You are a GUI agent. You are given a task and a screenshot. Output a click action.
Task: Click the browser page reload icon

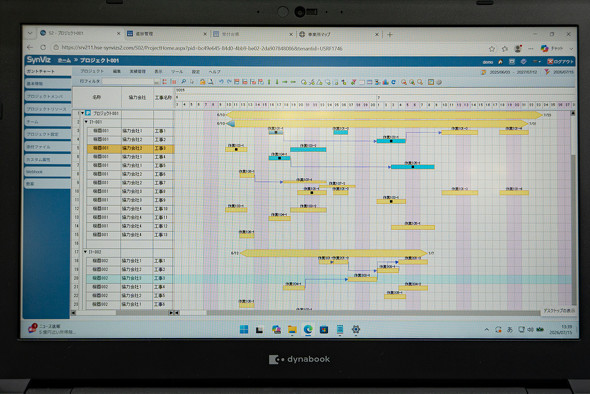click(x=43, y=48)
